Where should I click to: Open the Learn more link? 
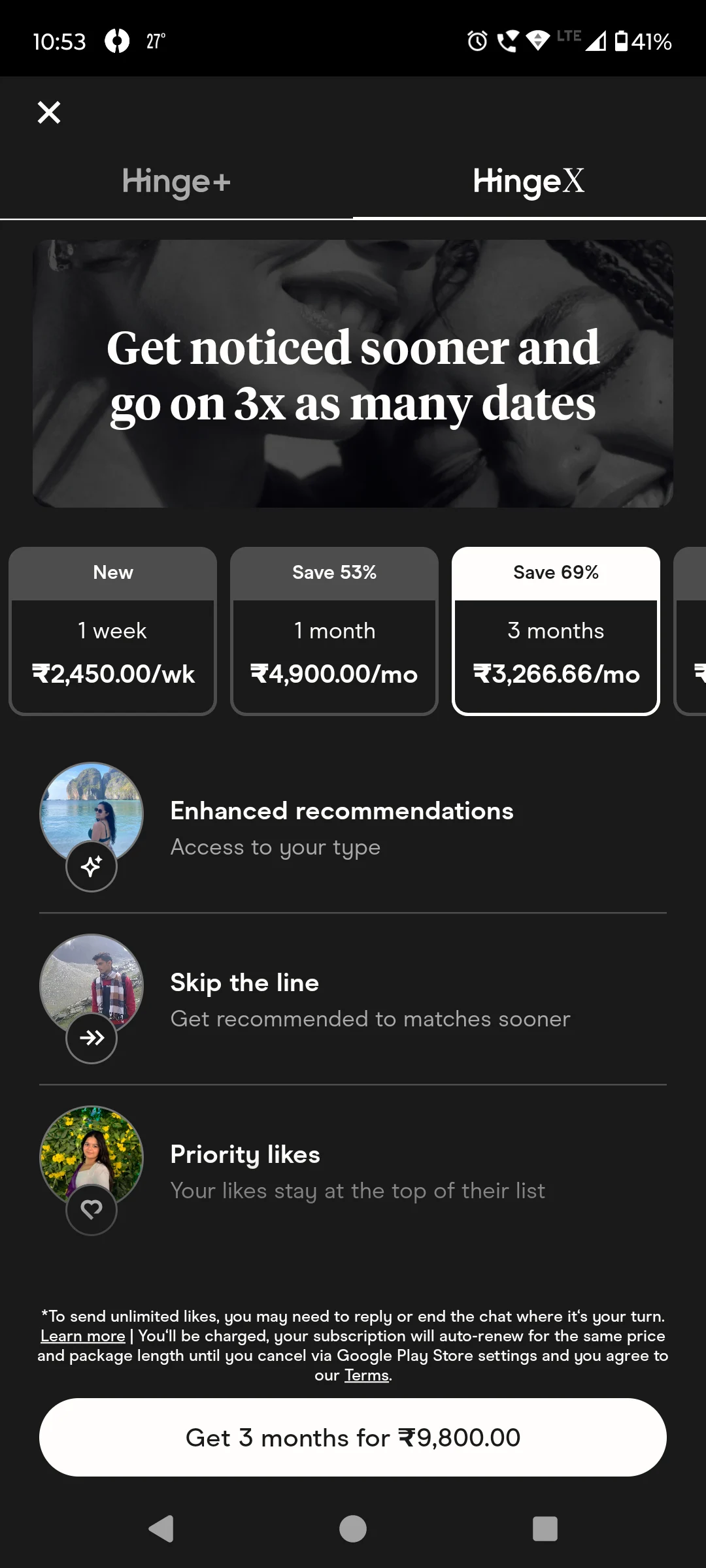[x=82, y=1336]
